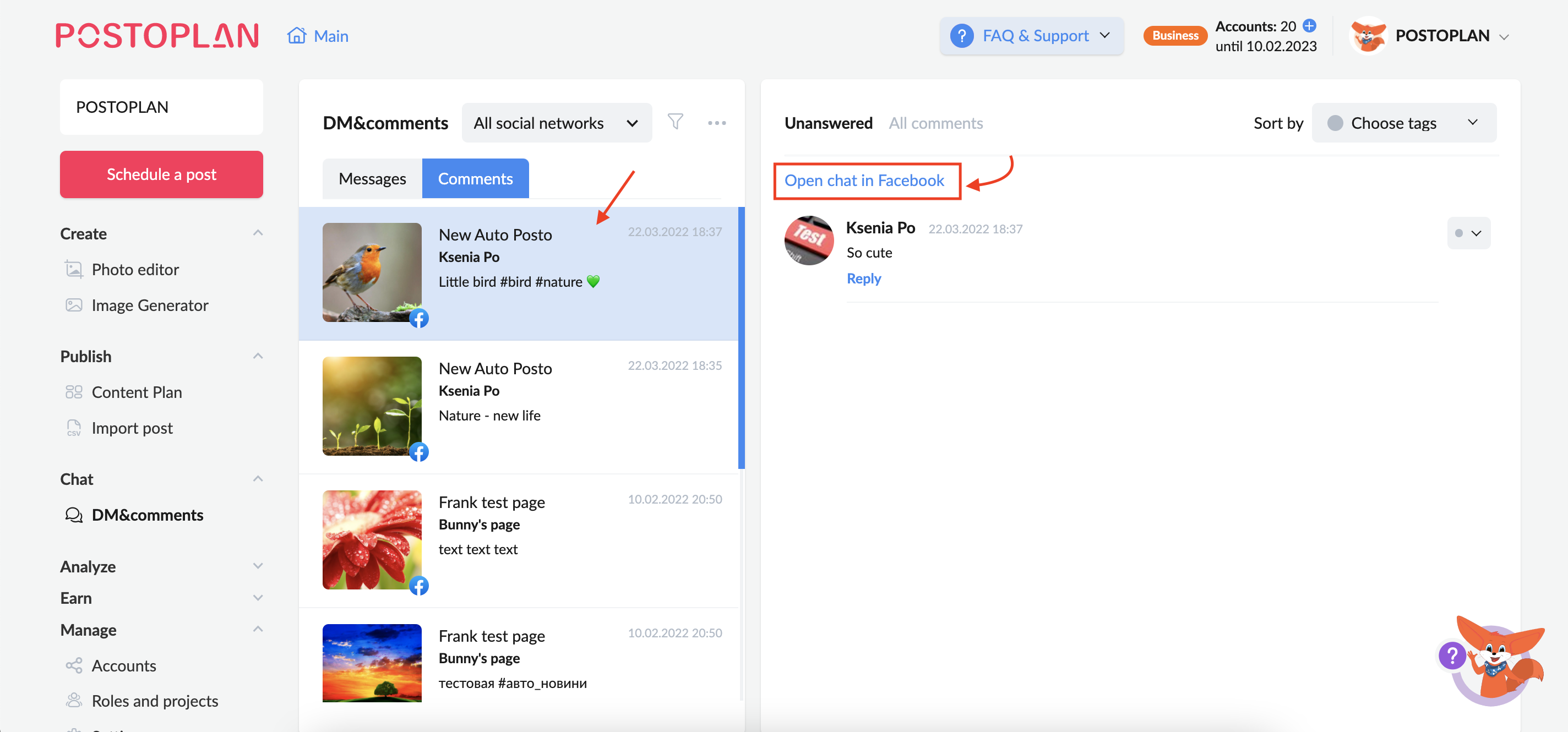Click the comments list scrollbar
This screenshot has width=1568, height=732.
click(741, 338)
